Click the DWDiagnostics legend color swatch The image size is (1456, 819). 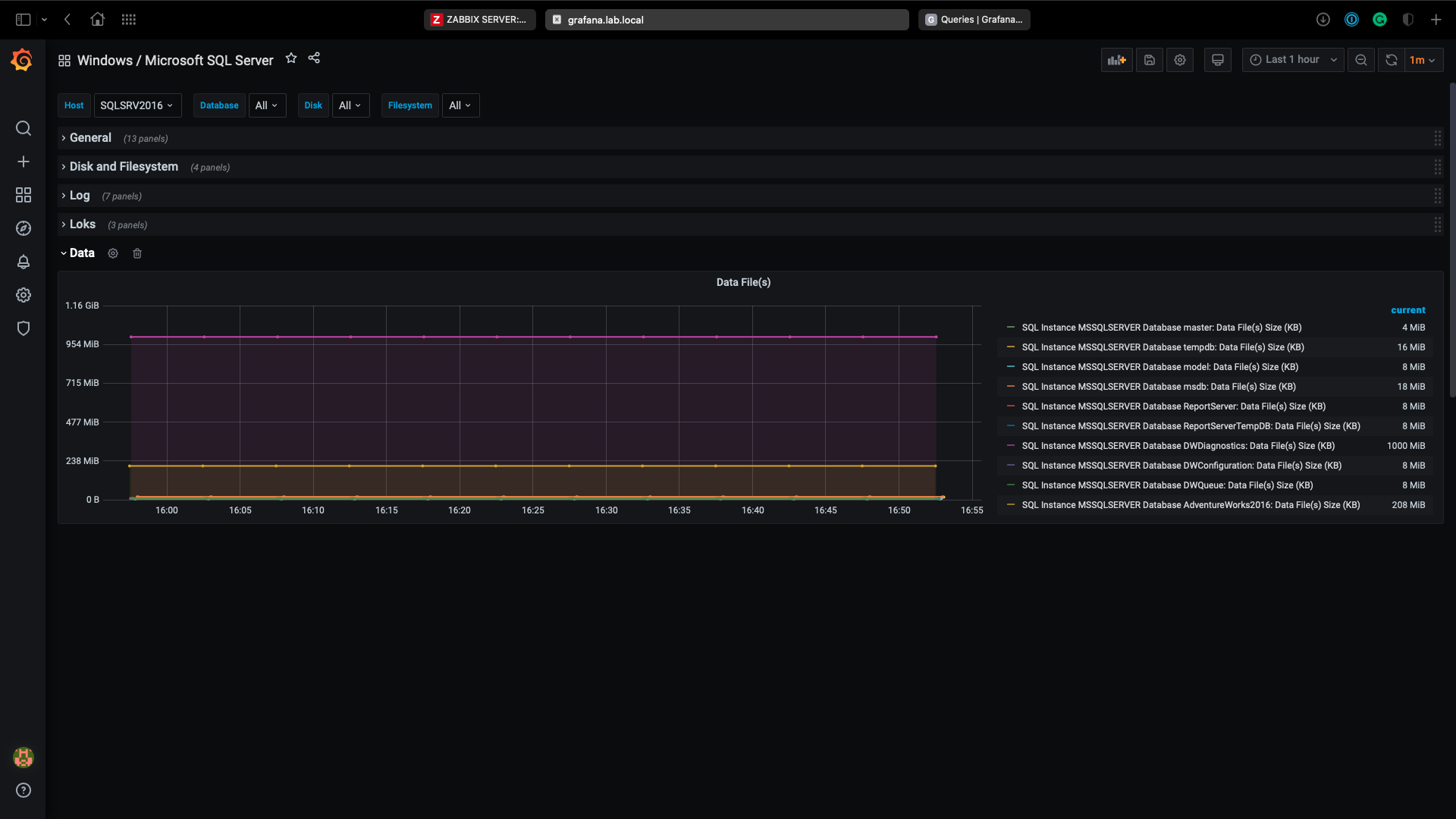point(1011,446)
